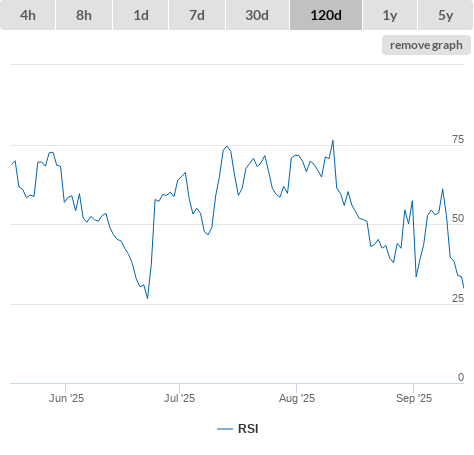The width and height of the screenshot is (474, 455).
Task: Switch chart to 30d range
Action: [257, 15]
